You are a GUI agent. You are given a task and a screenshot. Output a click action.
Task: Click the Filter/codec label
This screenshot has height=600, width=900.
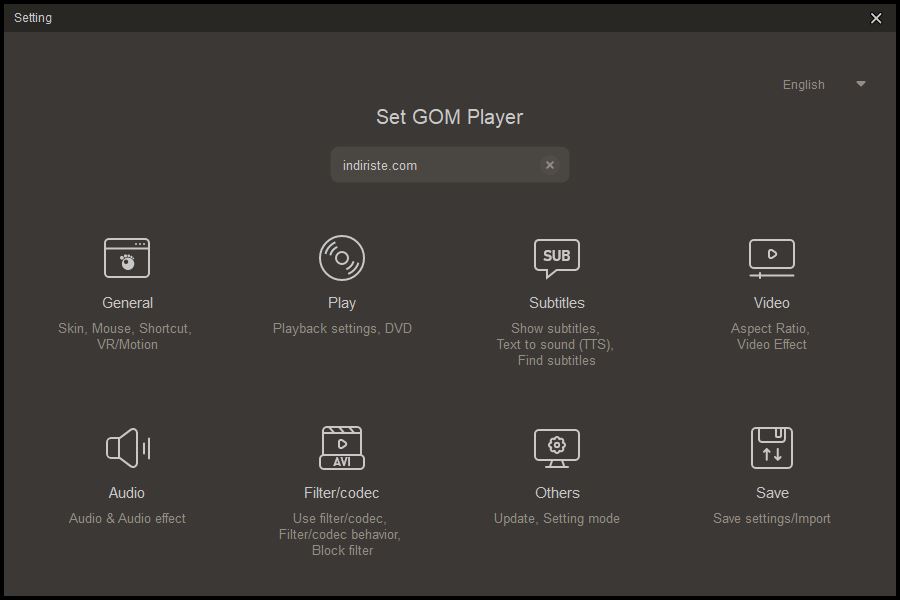point(342,493)
